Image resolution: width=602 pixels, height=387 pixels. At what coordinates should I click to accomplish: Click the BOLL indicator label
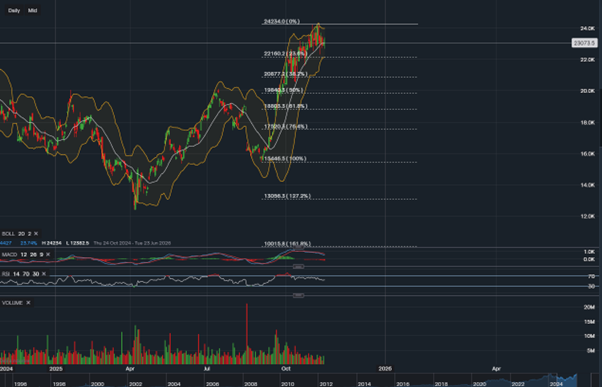tap(8, 233)
